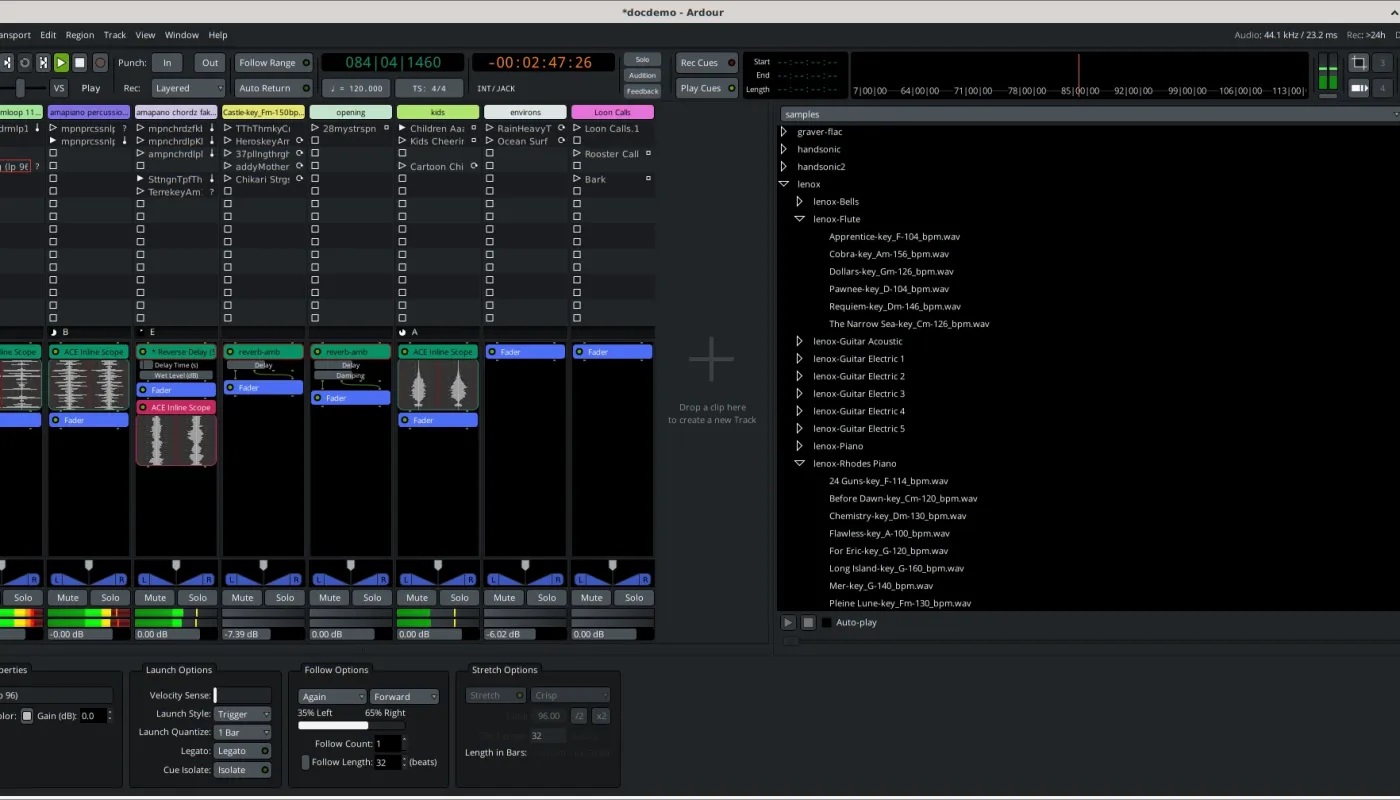The image size is (1400, 800).
Task: Launch the Cartoon Chi clip in kids track
Action: [402, 167]
